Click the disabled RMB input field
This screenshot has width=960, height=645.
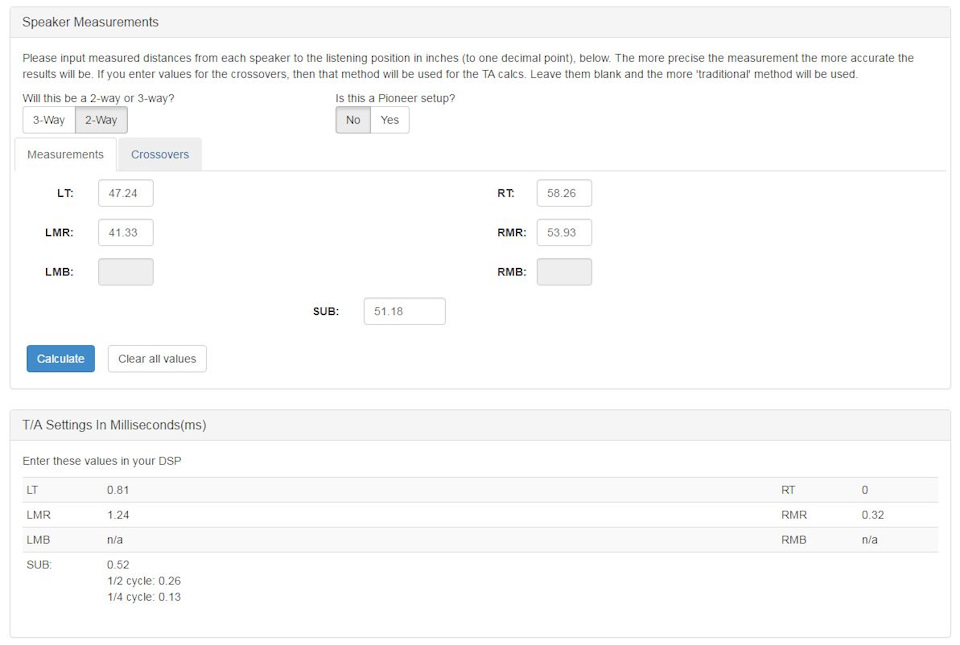click(x=564, y=272)
